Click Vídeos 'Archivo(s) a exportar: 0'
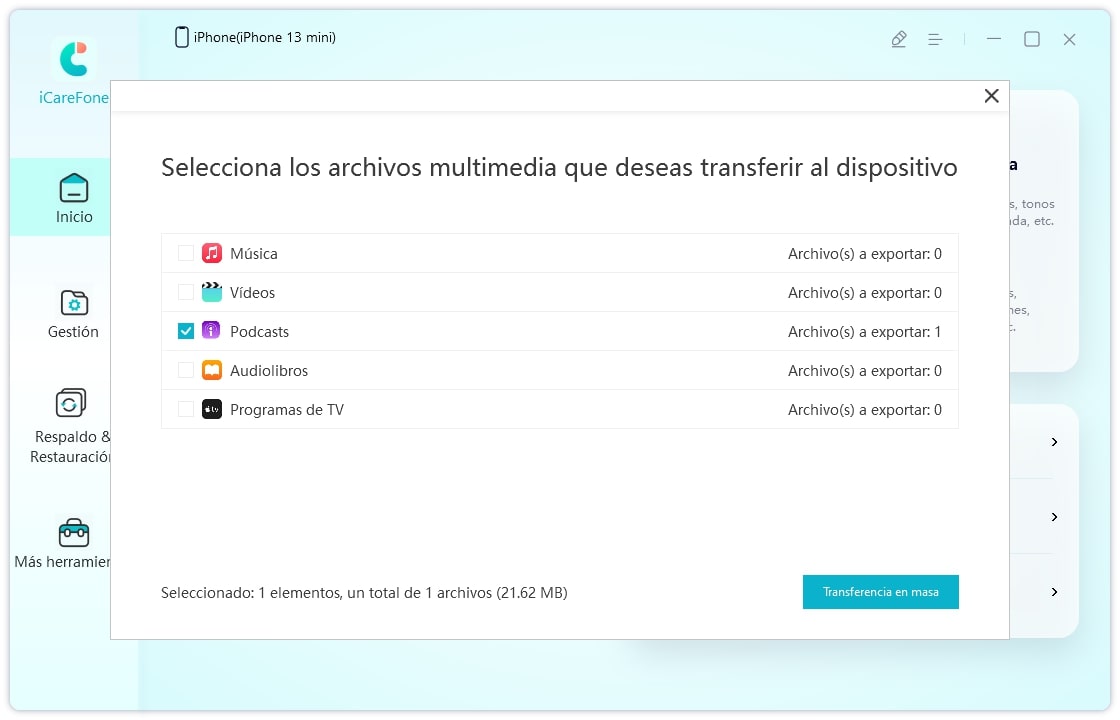 864,293
